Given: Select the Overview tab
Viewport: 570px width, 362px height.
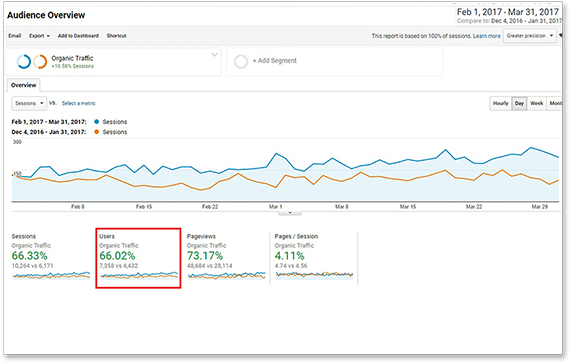Looking at the screenshot, I should 24,85.
